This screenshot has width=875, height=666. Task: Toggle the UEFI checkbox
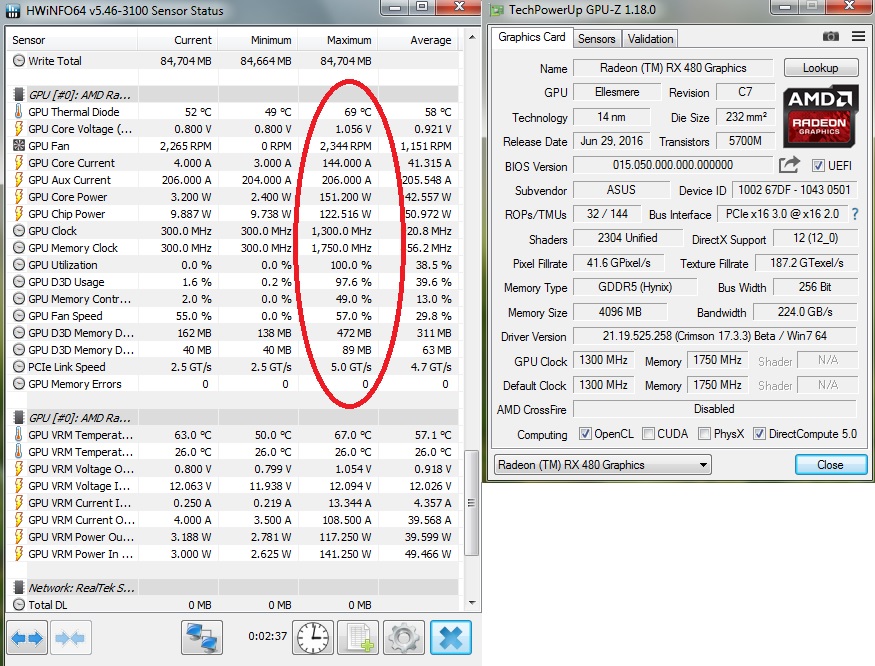(818, 166)
